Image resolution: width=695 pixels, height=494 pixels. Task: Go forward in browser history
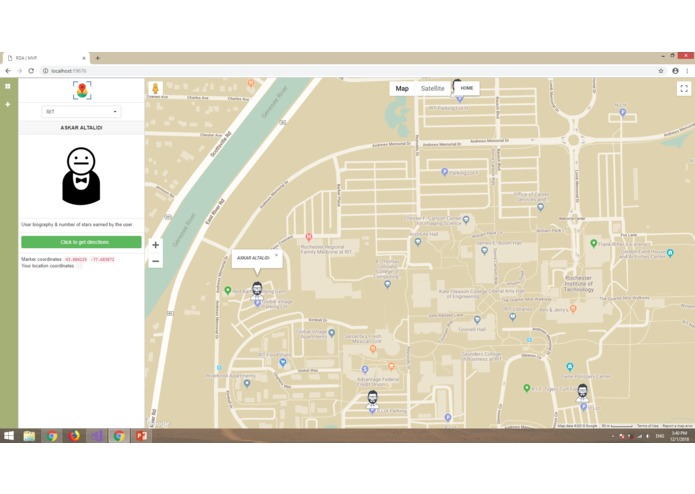pos(20,71)
